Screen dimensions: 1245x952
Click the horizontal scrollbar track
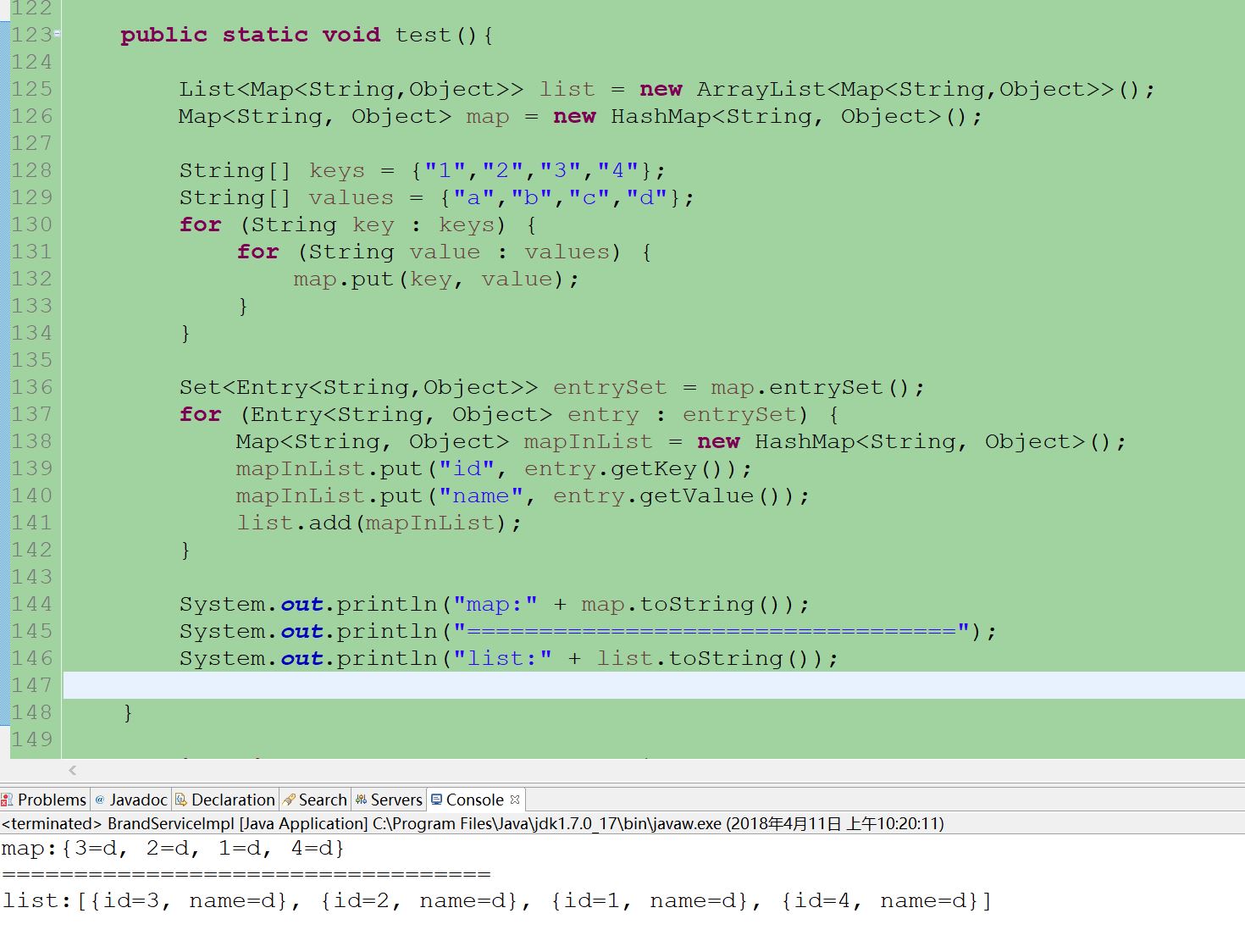click(x=593, y=771)
